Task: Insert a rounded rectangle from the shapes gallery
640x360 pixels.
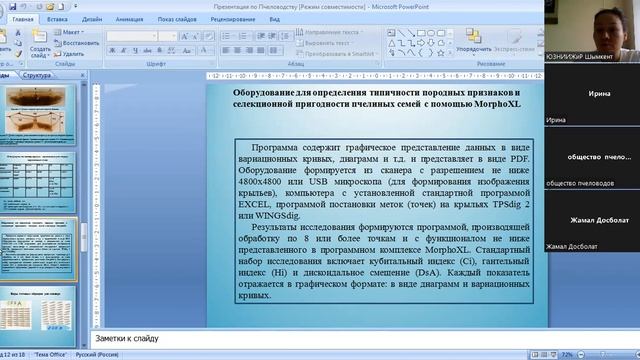Action: [441, 33]
